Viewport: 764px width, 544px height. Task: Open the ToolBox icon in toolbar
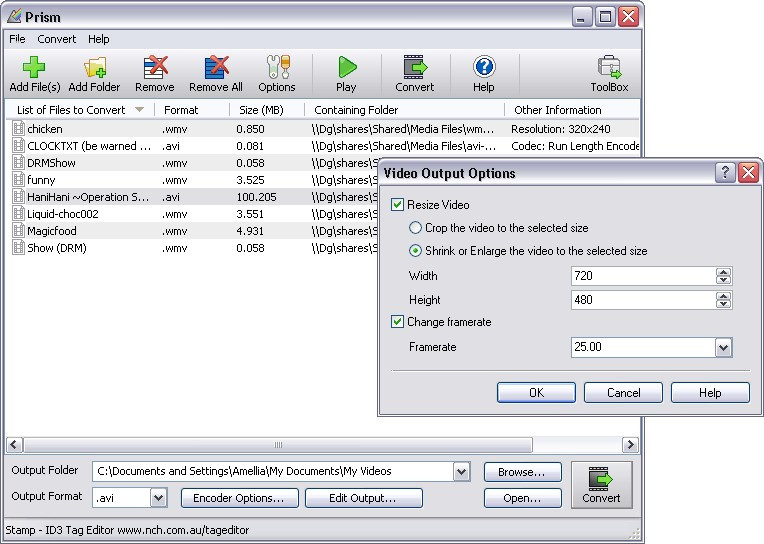pos(609,67)
